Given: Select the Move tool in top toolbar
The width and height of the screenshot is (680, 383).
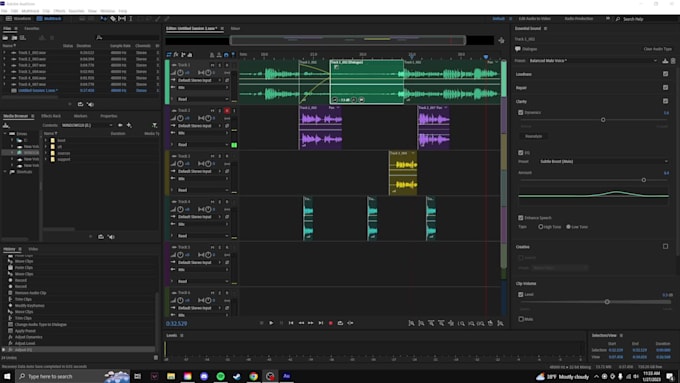Looking at the screenshot, I should [104, 19].
